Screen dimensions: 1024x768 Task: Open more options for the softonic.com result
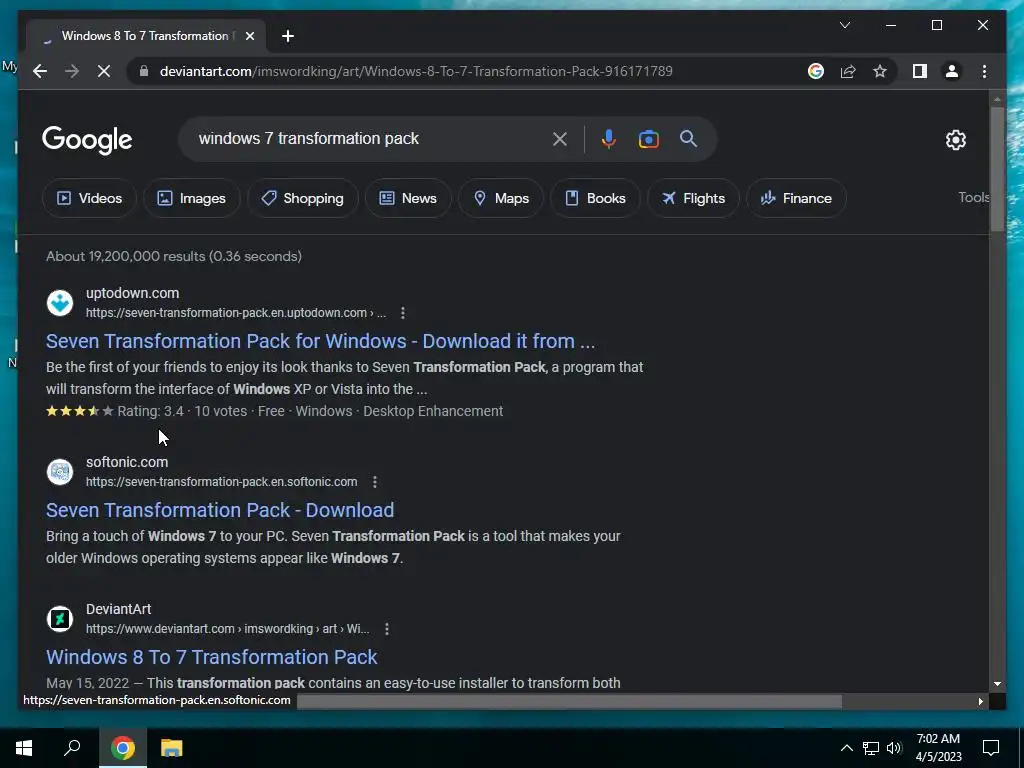point(375,482)
